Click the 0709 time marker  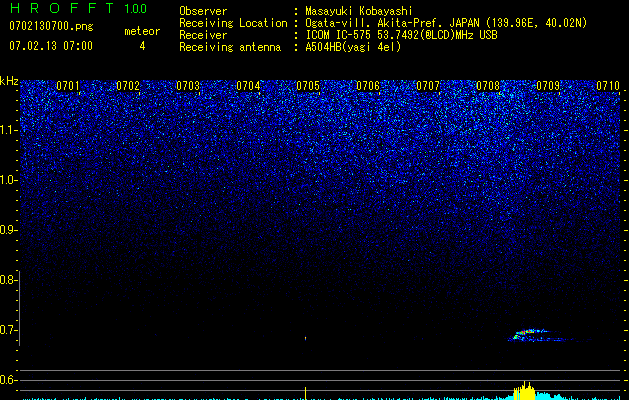tap(548, 86)
